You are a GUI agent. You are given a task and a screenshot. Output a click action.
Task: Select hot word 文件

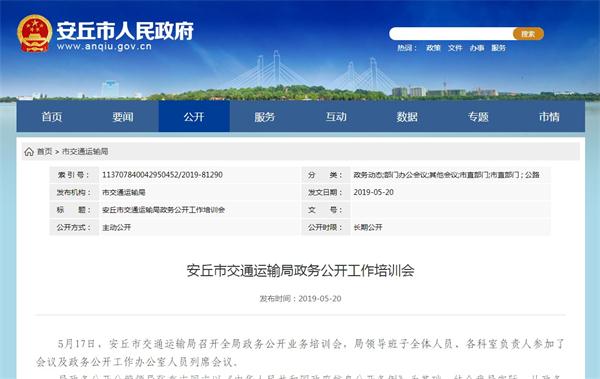(x=455, y=48)
